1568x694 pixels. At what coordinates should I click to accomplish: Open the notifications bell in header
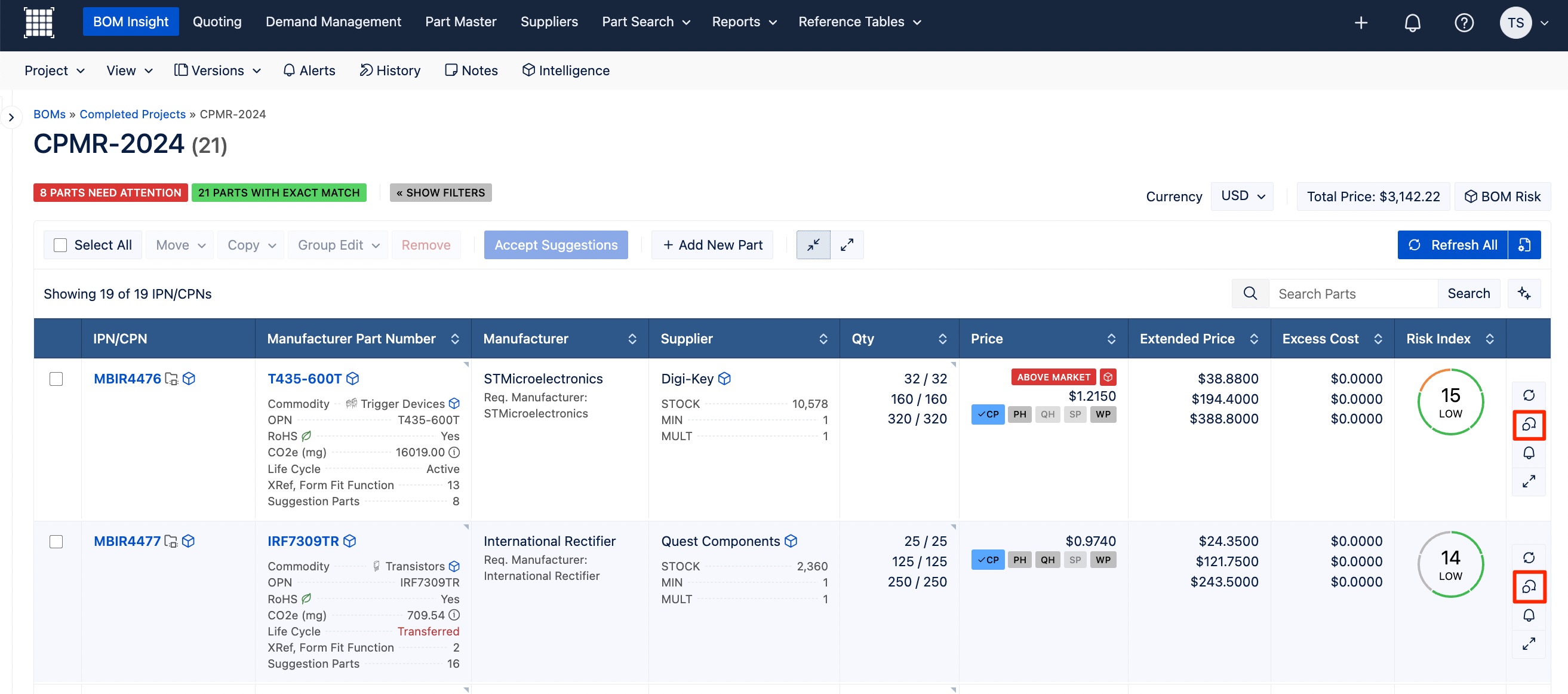point(1412,23)
